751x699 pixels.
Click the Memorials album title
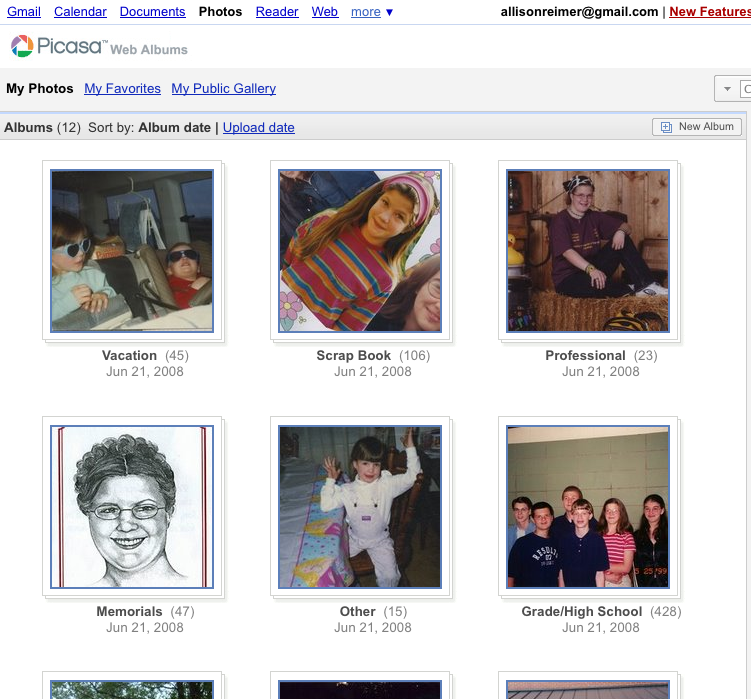click(x=129, y=611)
